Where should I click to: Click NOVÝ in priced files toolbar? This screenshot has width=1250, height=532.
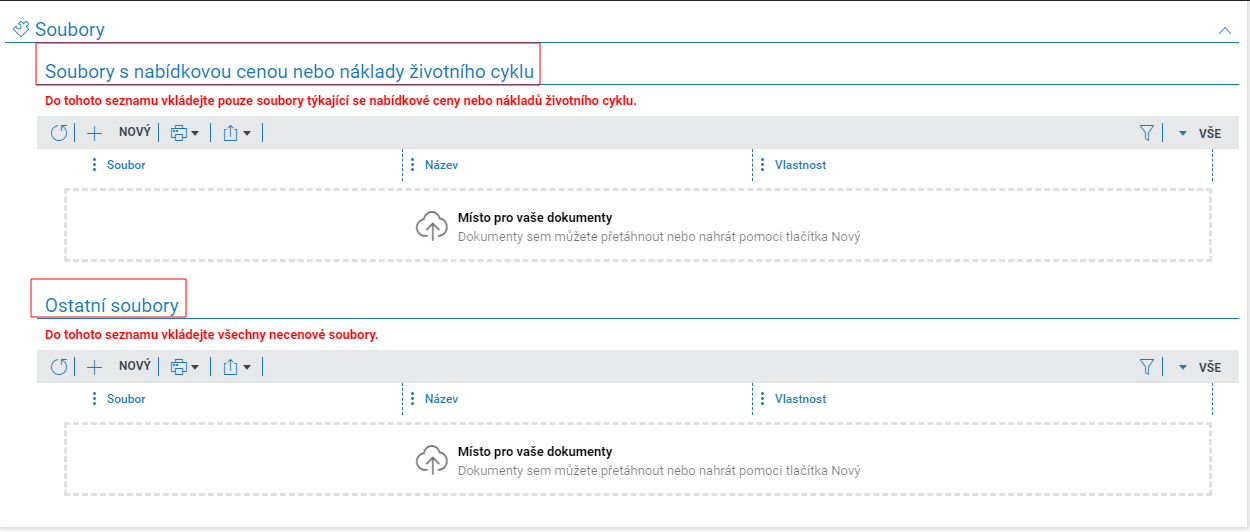tap(134, 132)
